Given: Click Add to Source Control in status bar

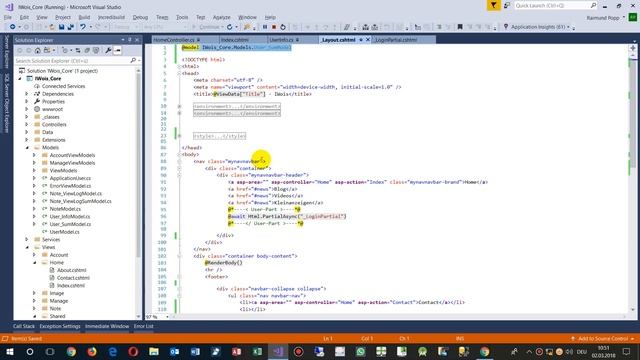Looking at the screenshot, I should pyautogui.click(x=602, y=338).
